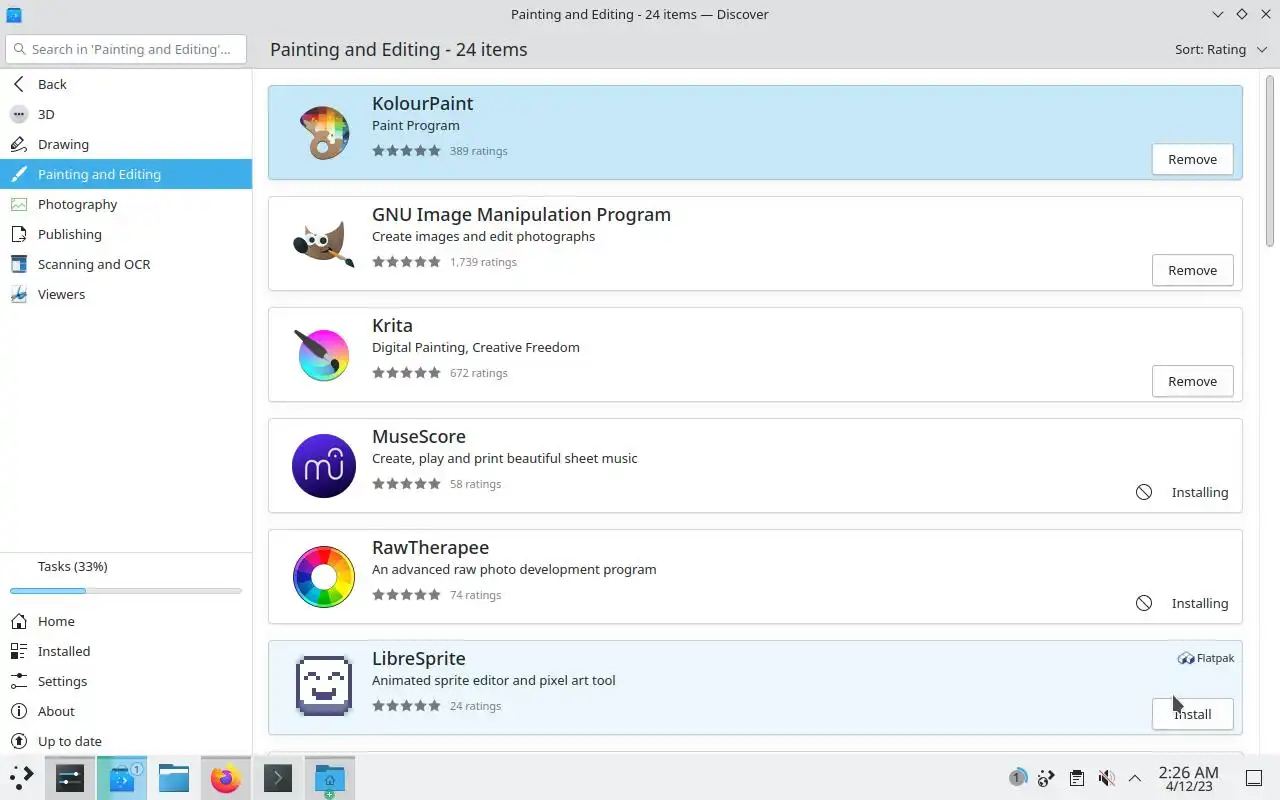The height and width of the screenshot is (800, 1280).
Task: Open the About page
Action: pos(126,711)
